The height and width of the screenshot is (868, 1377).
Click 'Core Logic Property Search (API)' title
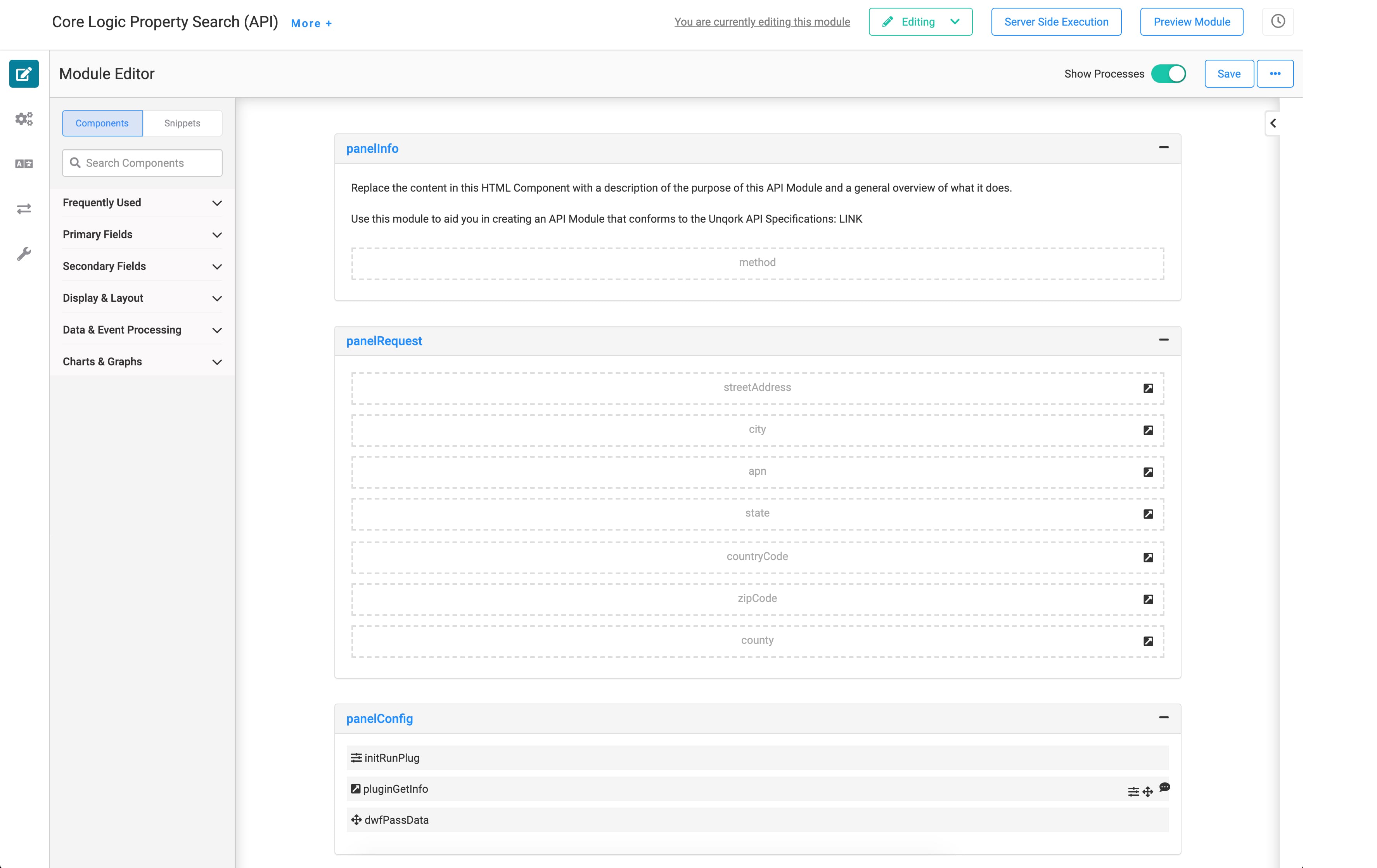pyautogui.click(x=165, y=22)
